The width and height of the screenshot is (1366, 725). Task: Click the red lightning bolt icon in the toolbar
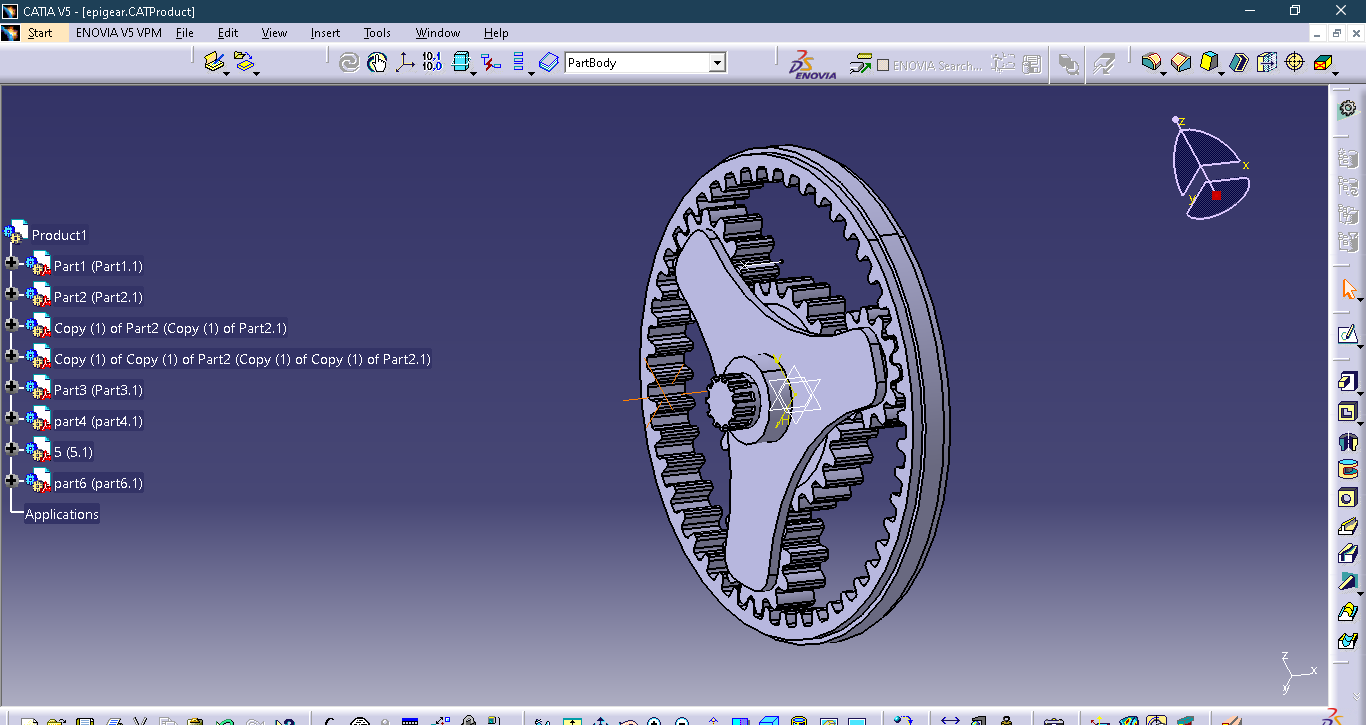click(x=488, y=62)
